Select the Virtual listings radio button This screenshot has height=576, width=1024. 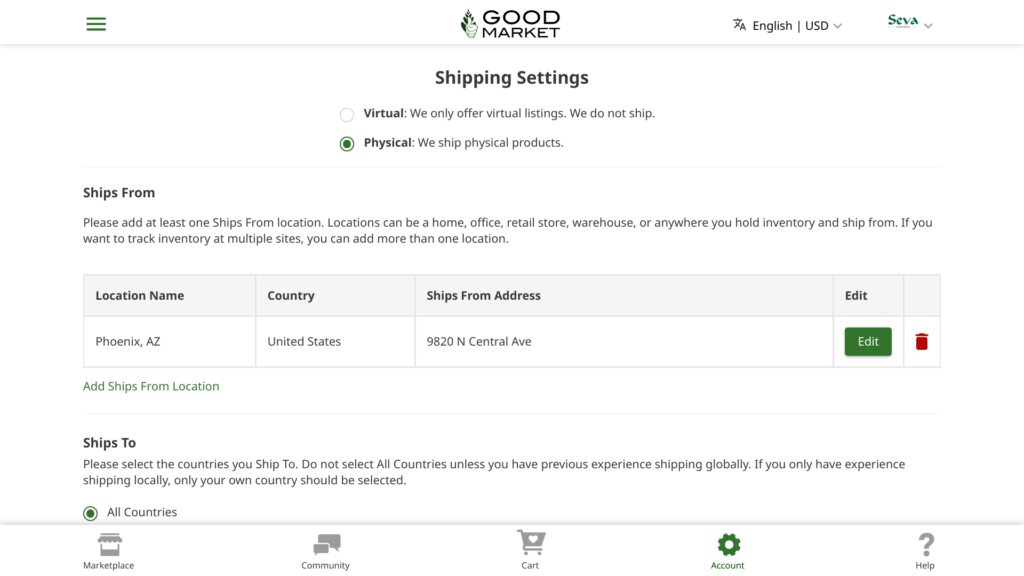(x=347, y=114)
